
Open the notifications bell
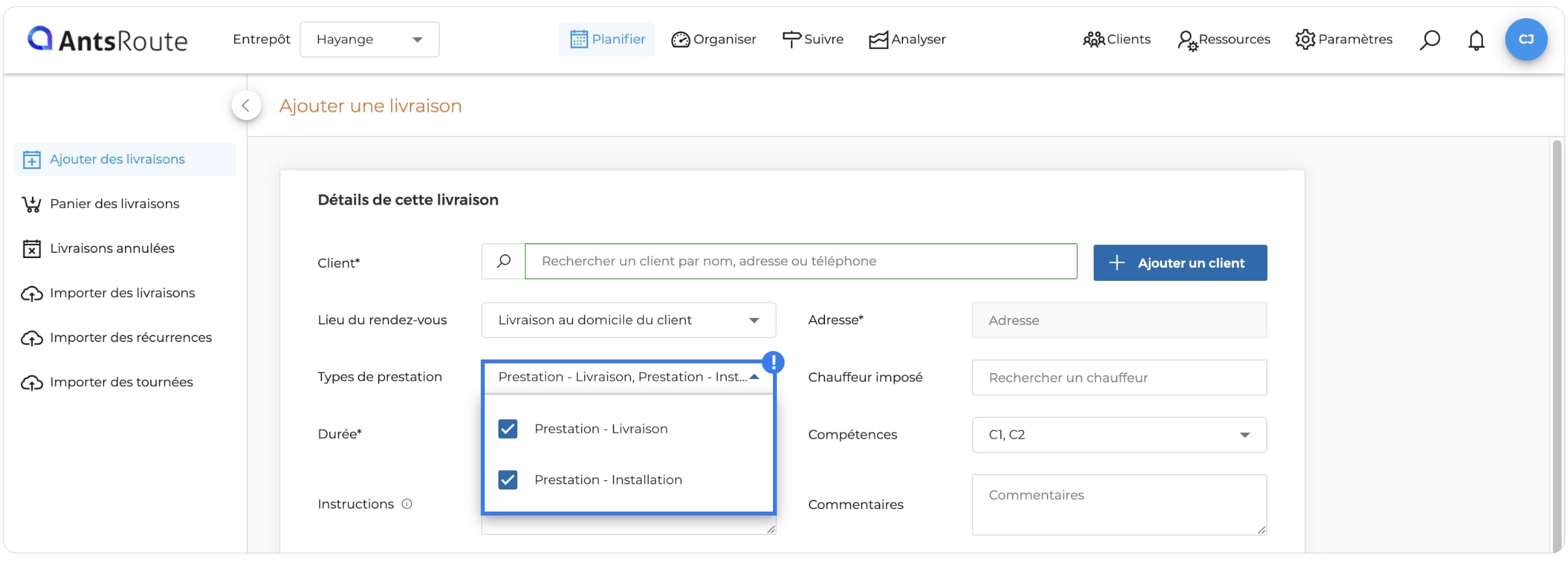[x=1476, y=40]
